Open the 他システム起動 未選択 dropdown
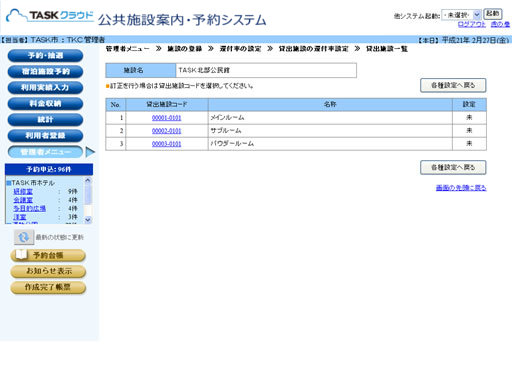The width and height of the screenshot is (512, 384). (461, 15)
